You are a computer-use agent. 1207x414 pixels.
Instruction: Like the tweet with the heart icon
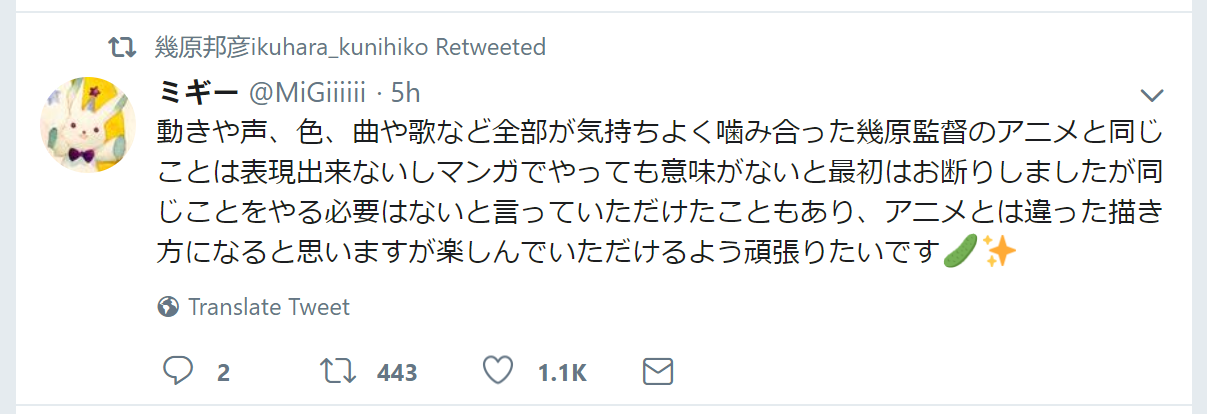497,372
